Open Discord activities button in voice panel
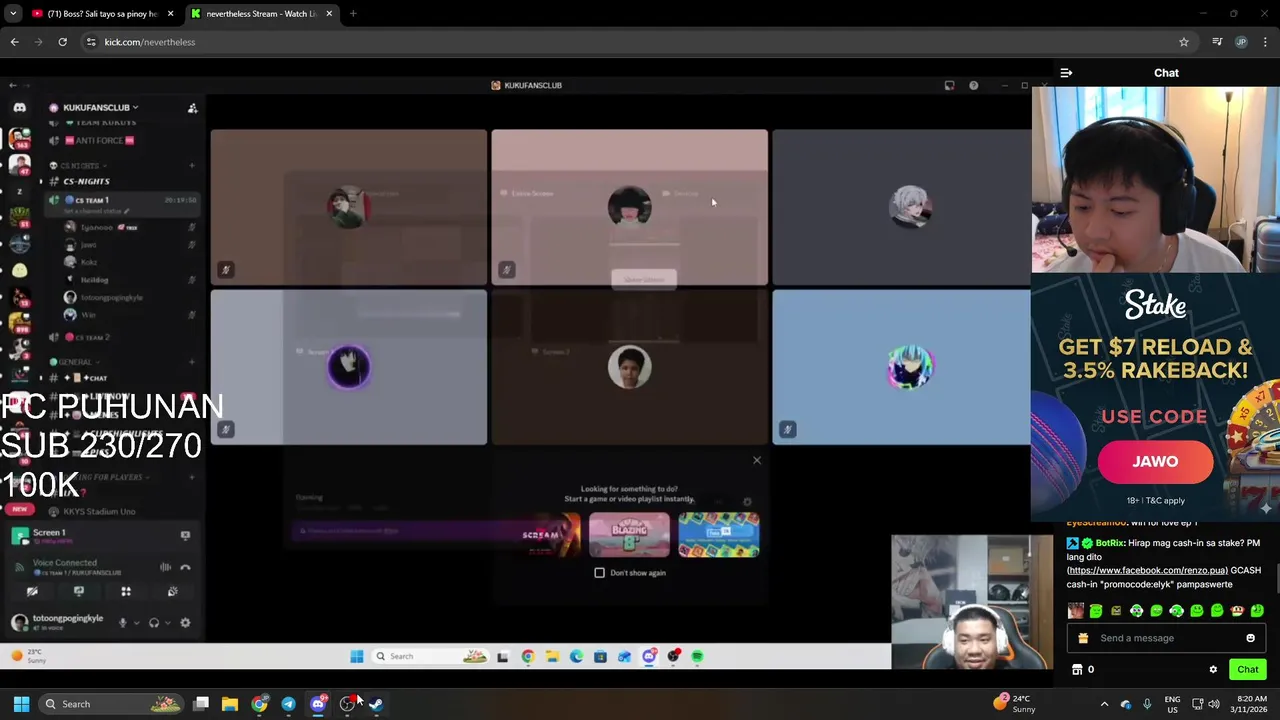1280x720 pixels. (126, 592)
